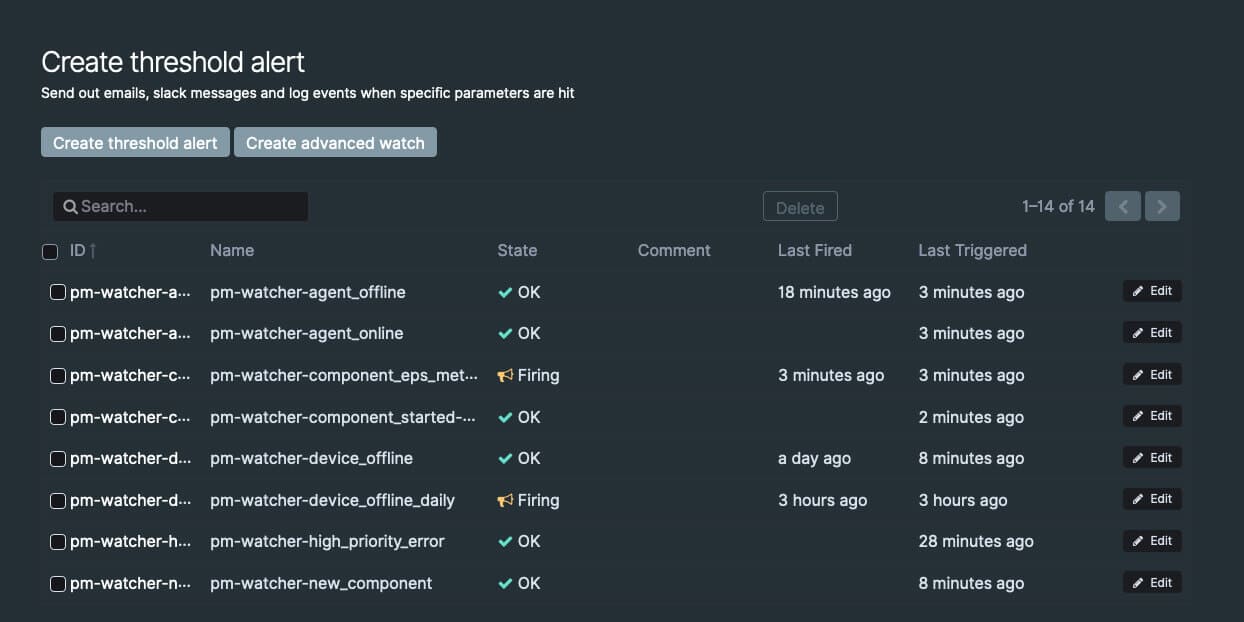Tick the pm-watcher-new_component row checkbox

coord(58,584)
